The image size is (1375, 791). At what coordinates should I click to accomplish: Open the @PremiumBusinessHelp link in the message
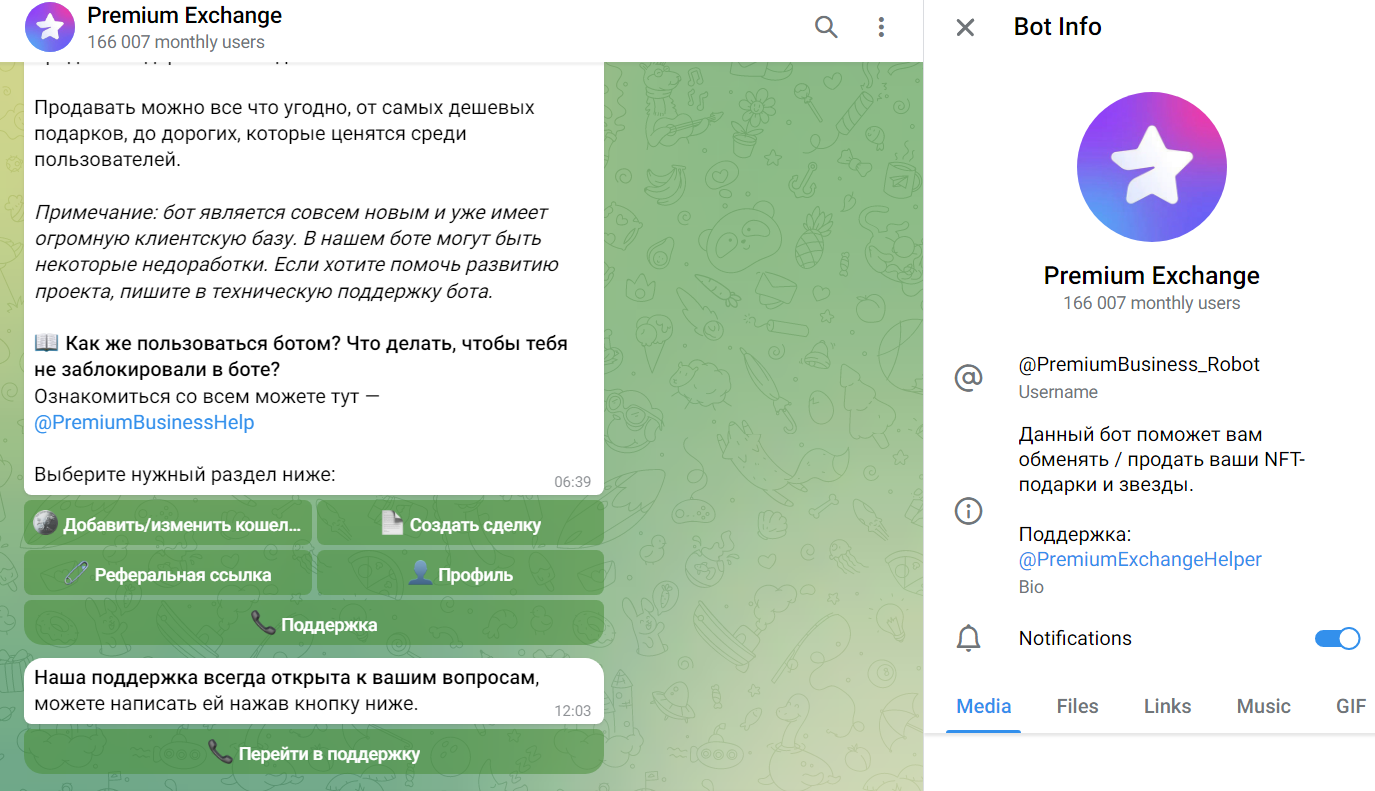point(144,422)
